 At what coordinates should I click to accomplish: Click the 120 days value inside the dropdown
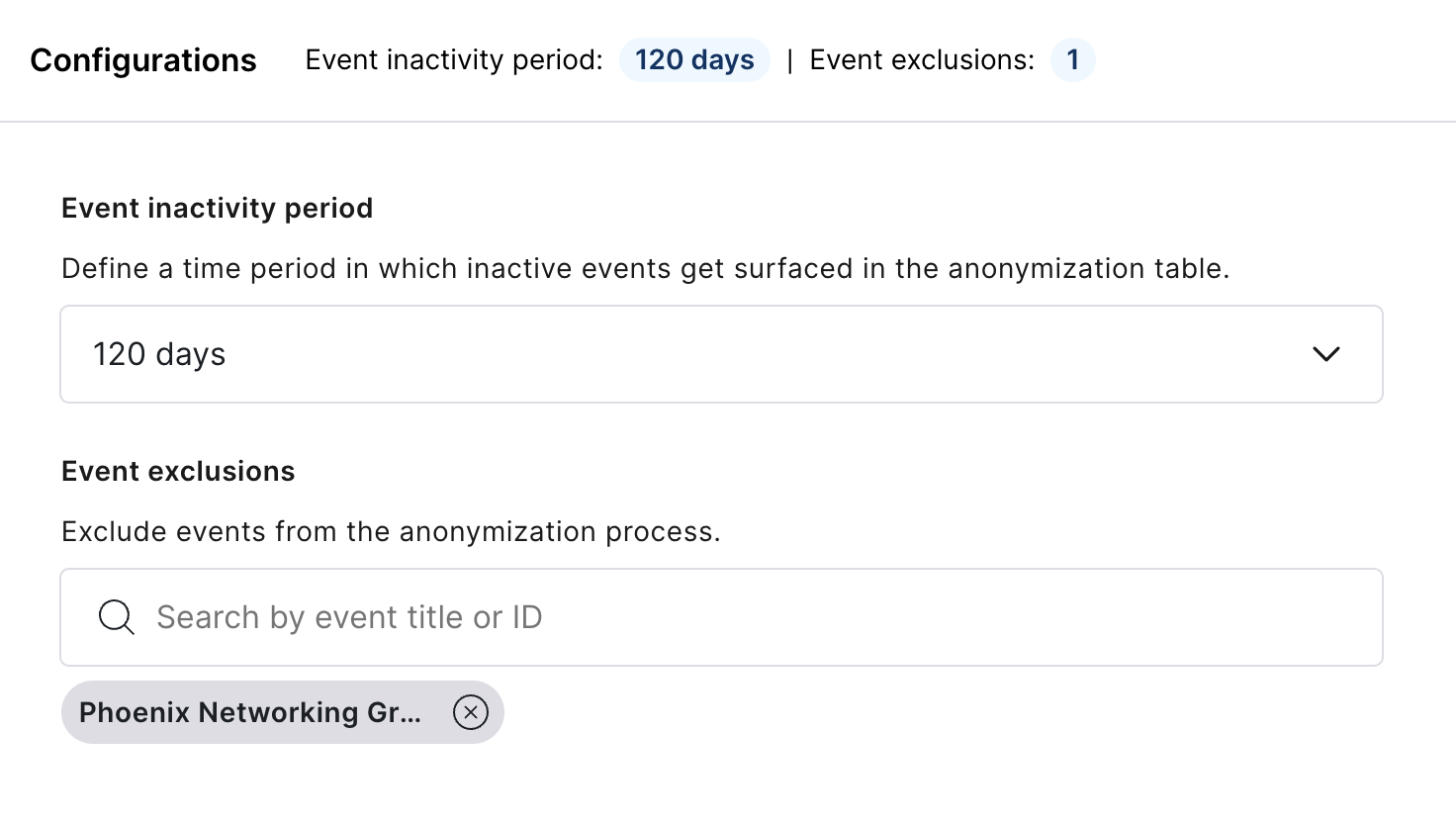pyautogui.click(x=159, y=354)
